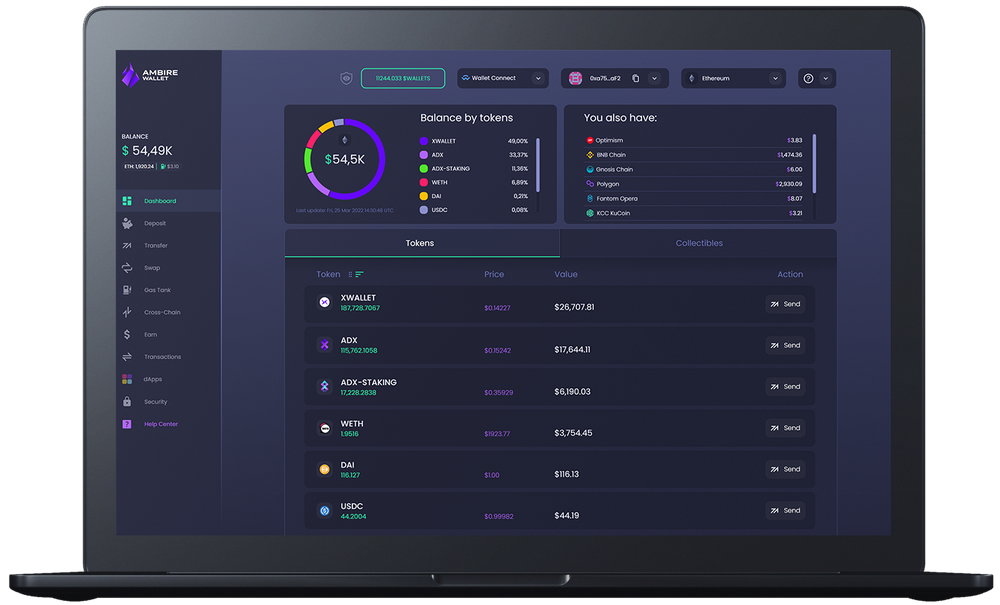
Task: Select the KCC KuCoin network row
Action: [x=694, y=214]
